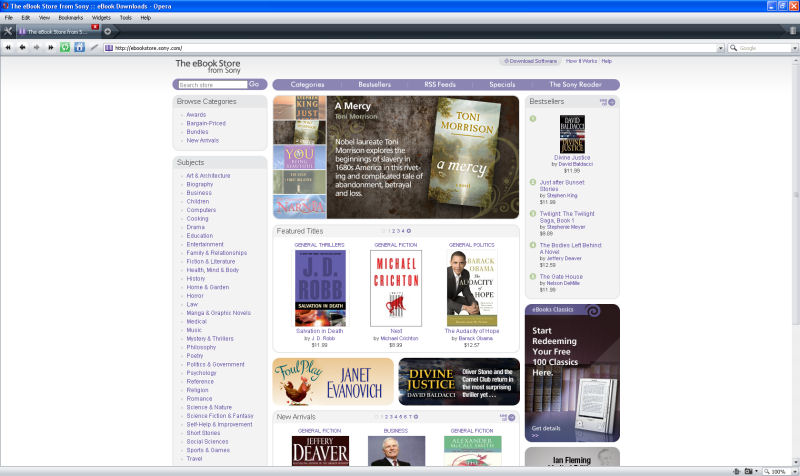Open the Science Fiction & Fantasy subject link
The height and width of the screenshot is (476, 800).
(220, 416)
